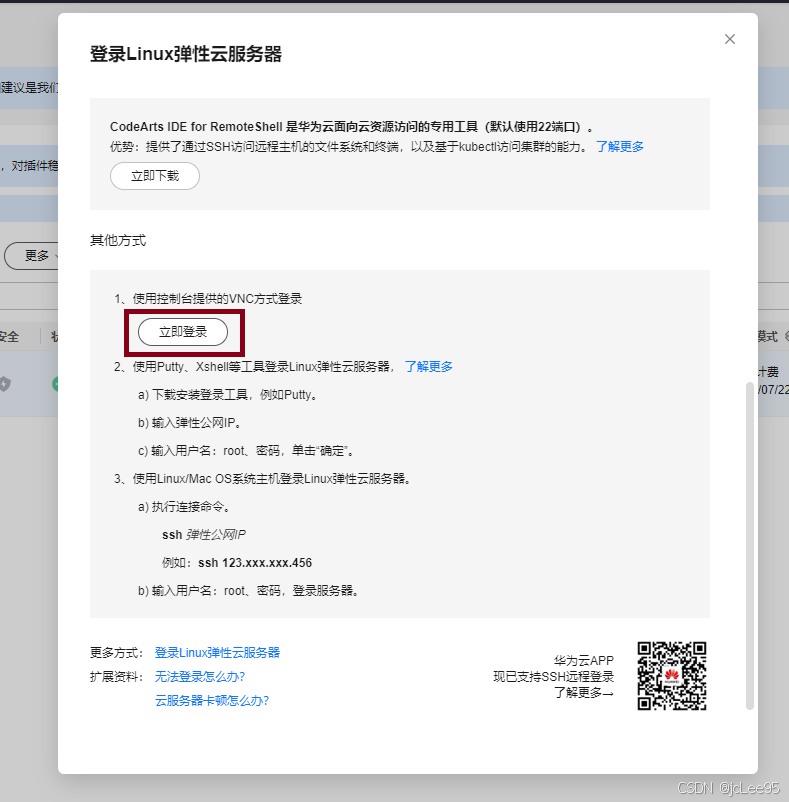Click the 其他方式 heading text
Screen dimensions: 789x802
click(x=118, y=240)
